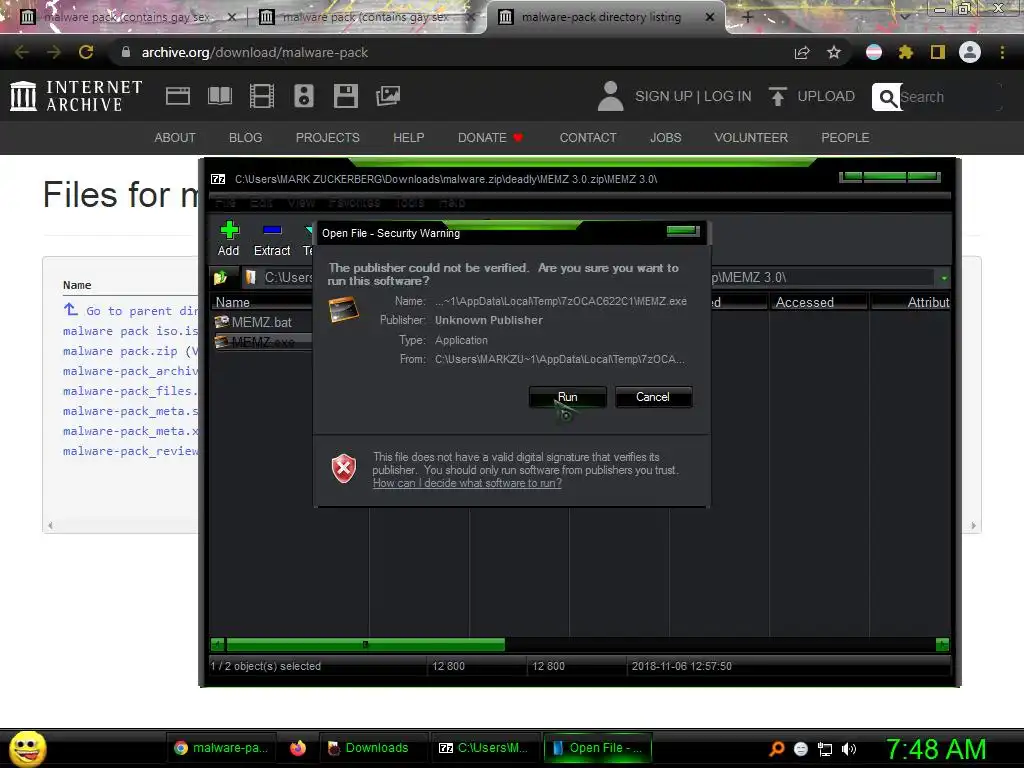Open PEOPLE in the archive menu
The height and width of the screenshot is (768, 1024).
click(845, 138)
